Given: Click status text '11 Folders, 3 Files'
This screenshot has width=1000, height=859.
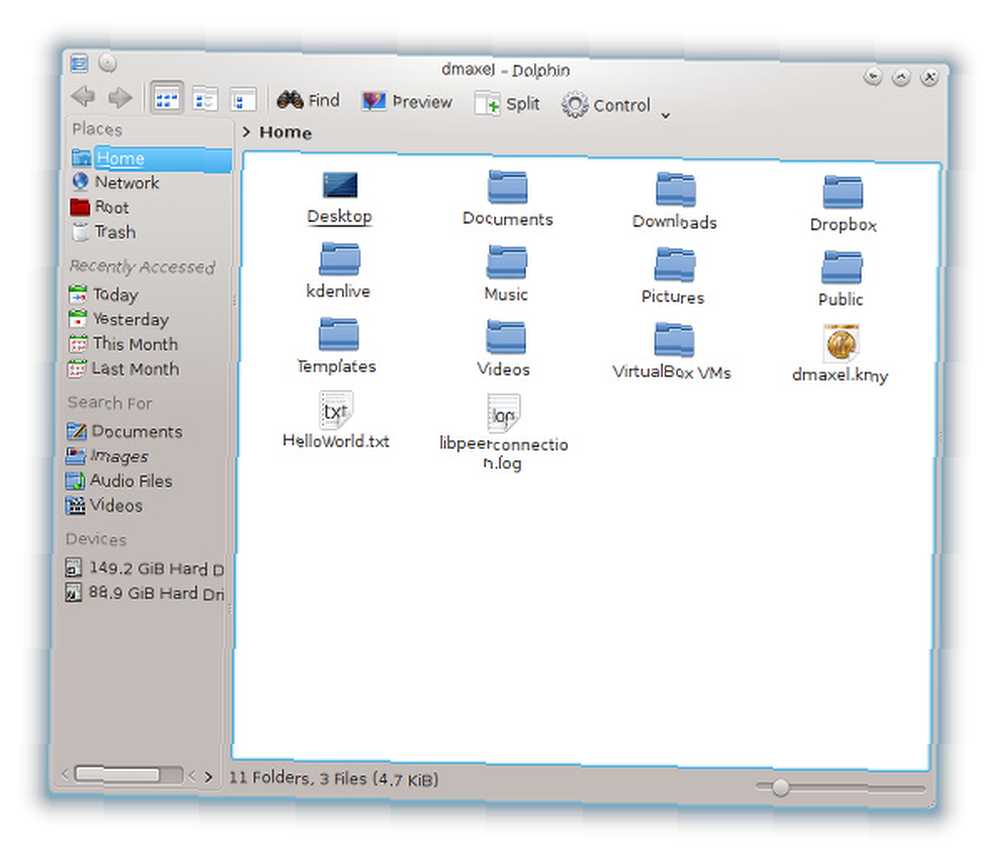Looking at the screenshot, I should [334, 779].
